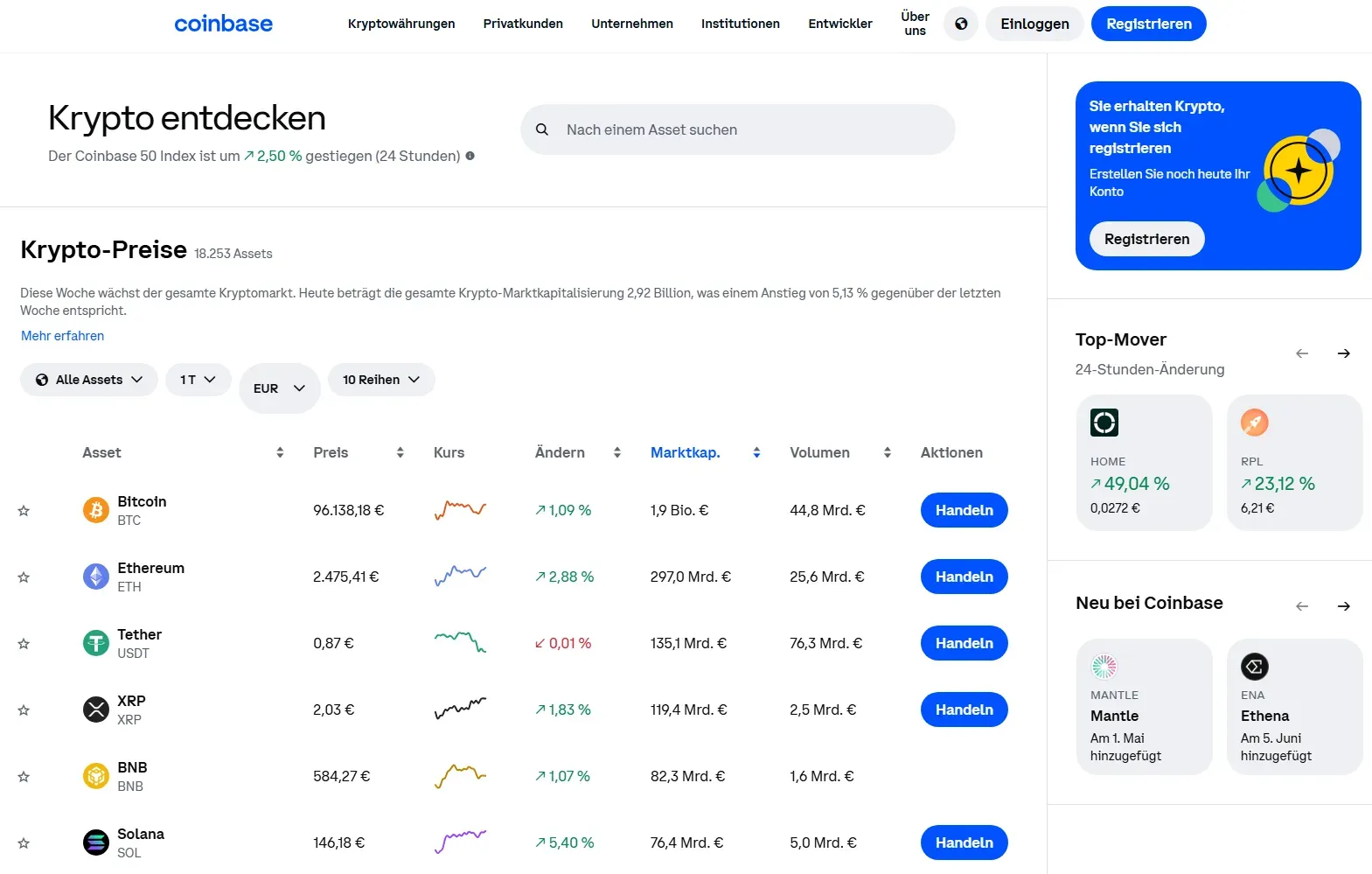Sort table by Preis column arrows
The width and height of the screenshot is (1372, 874).
400,452
